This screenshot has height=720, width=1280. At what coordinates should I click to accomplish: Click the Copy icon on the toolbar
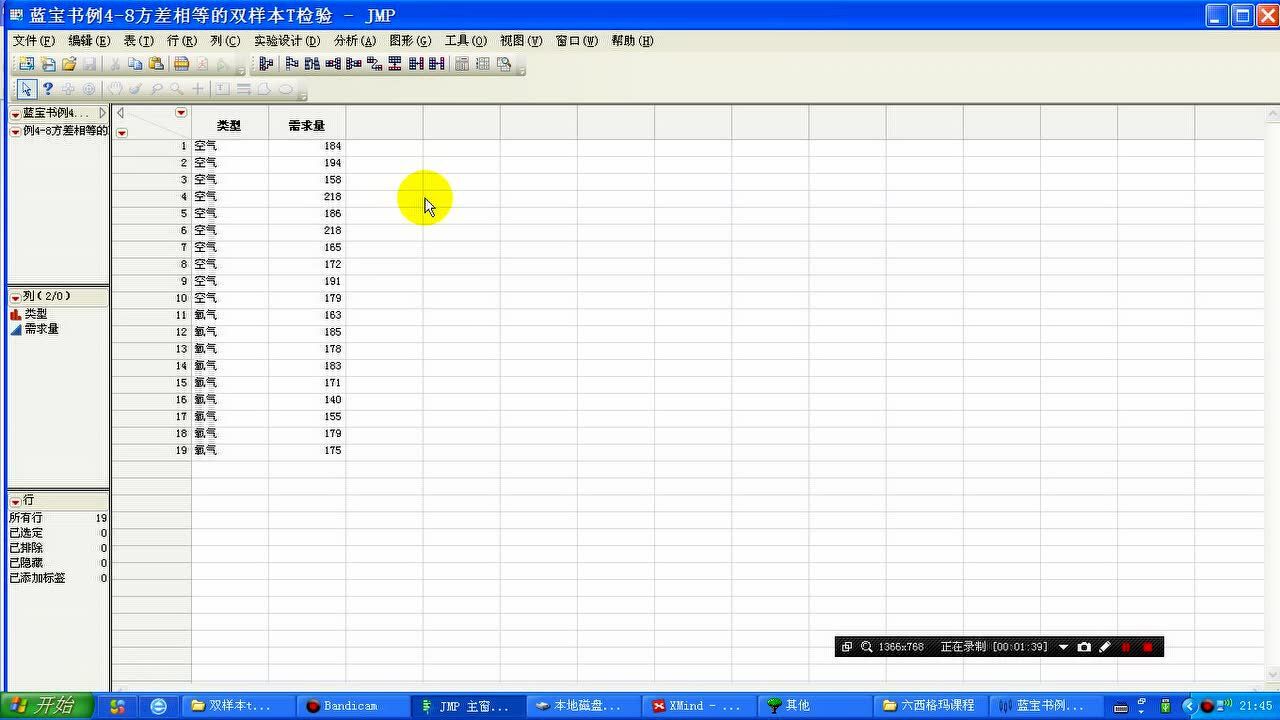tap(133, 63)
